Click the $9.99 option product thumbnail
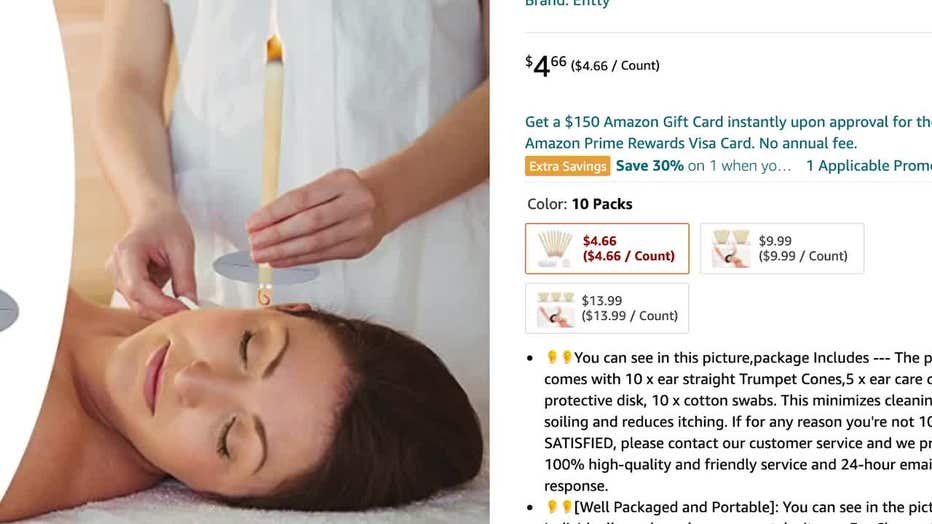The width and height of the screenshot is (932, 524). (x=731, y=248)
